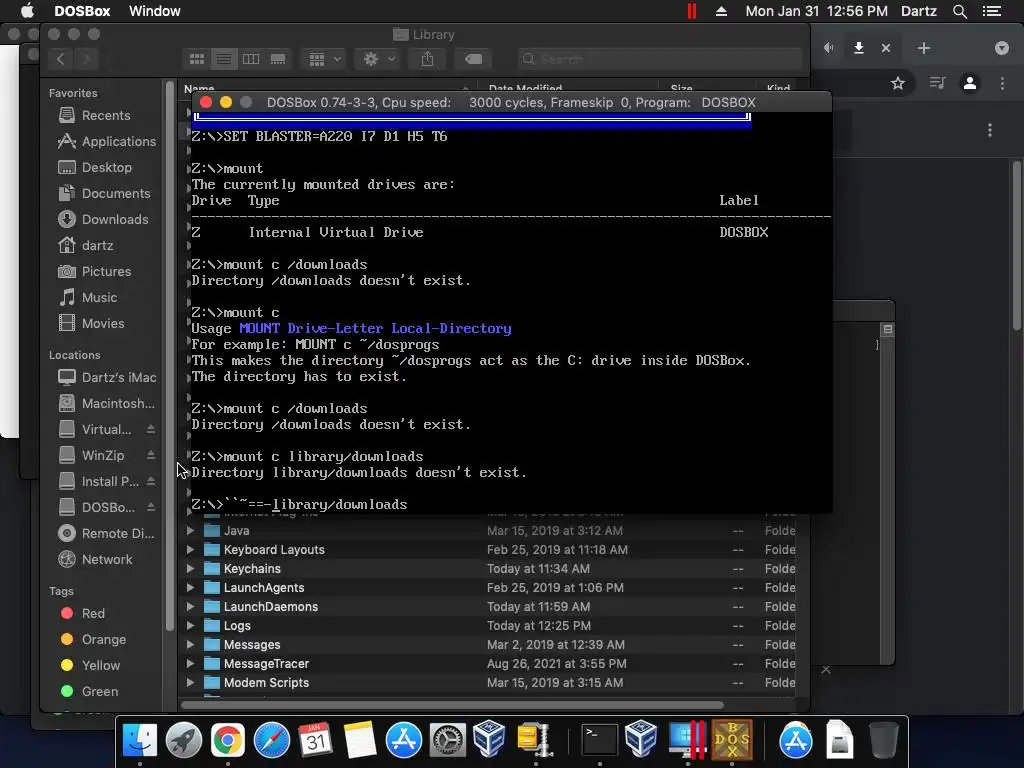
Task: Launch Google Chrome from the Dock
Action: click(227, 740)
